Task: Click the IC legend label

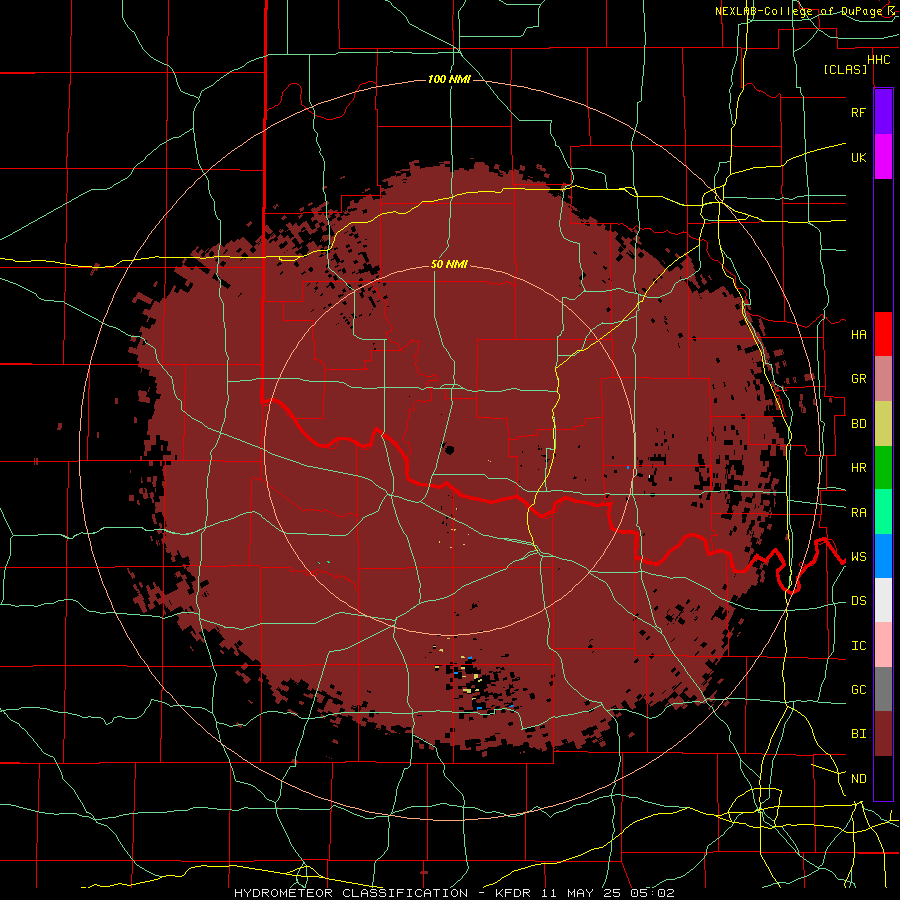Action: point(858,645)
